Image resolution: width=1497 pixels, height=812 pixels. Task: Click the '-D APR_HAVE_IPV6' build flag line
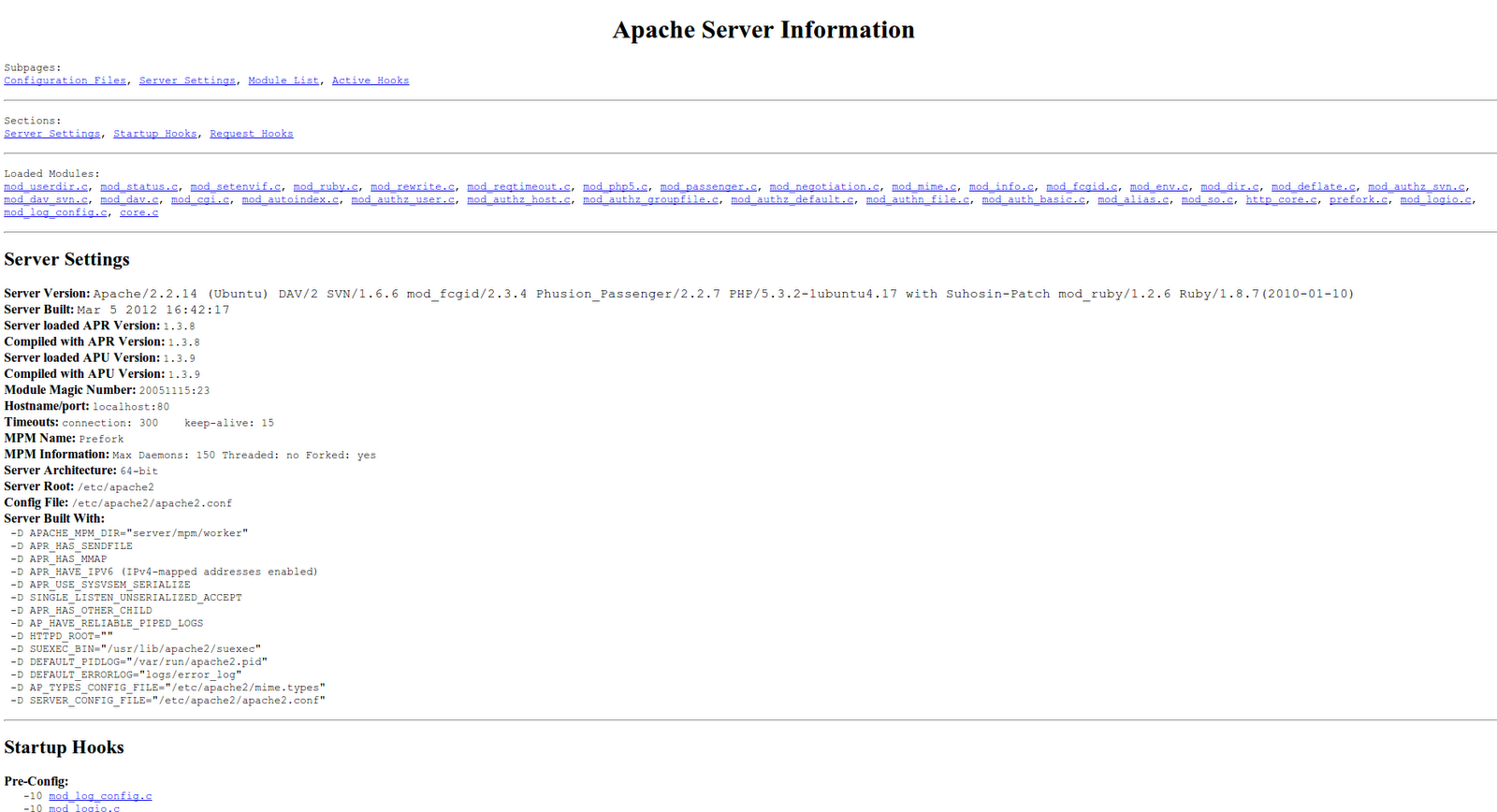click(164, 572)
